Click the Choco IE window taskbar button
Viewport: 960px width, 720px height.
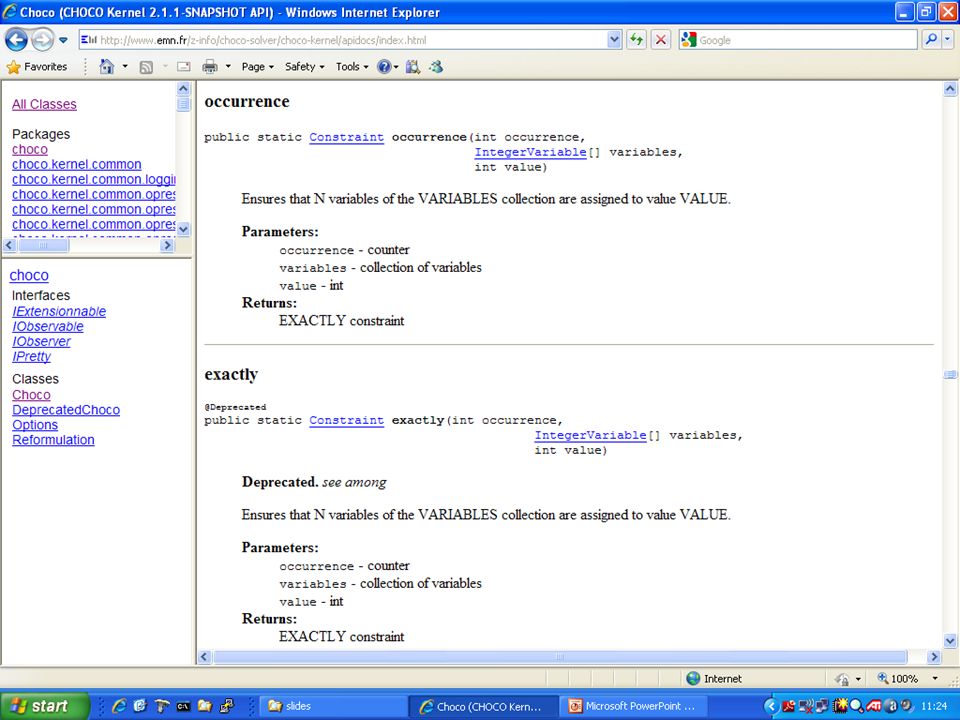coord(482,706)
